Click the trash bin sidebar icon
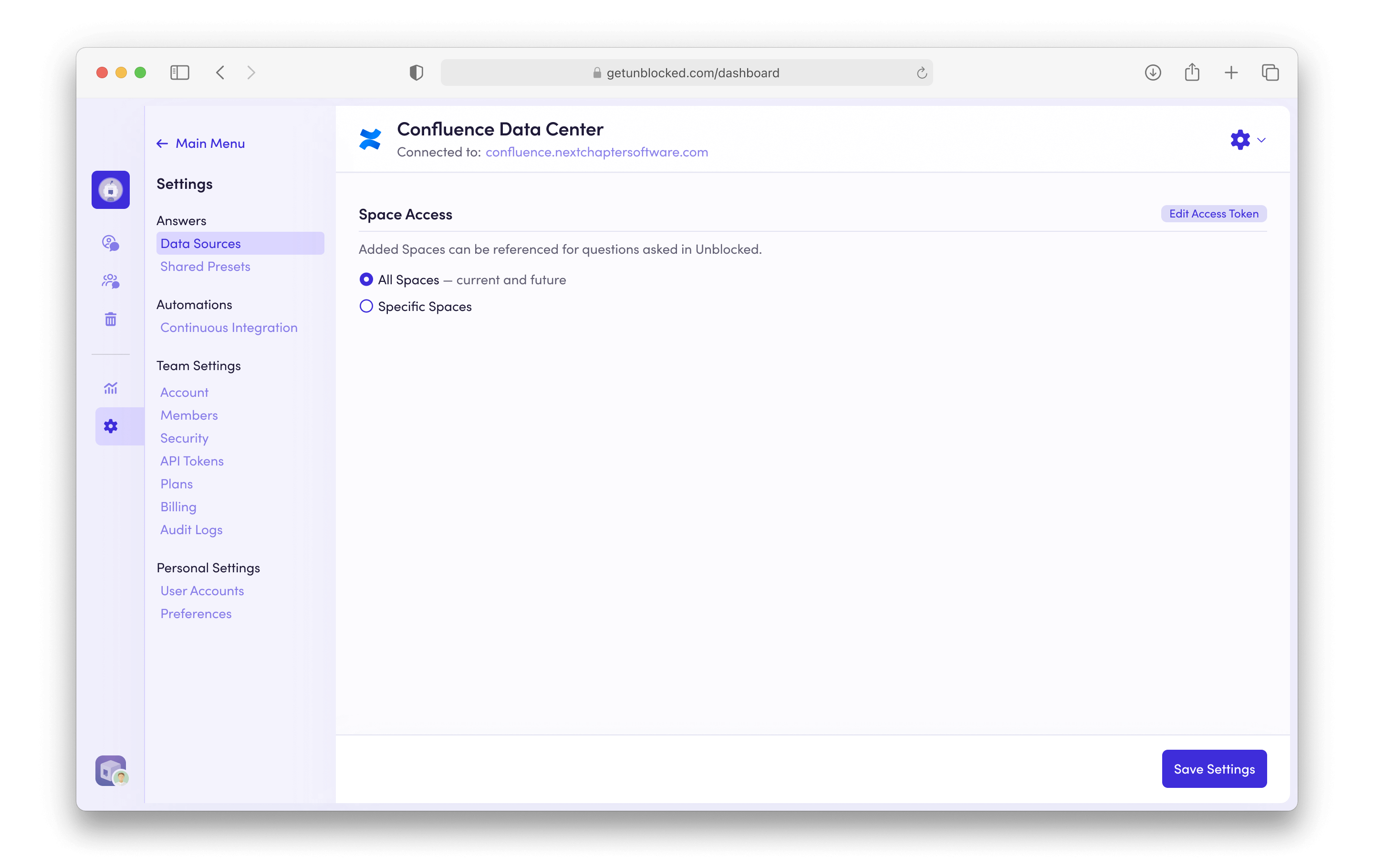 point(111,319)
